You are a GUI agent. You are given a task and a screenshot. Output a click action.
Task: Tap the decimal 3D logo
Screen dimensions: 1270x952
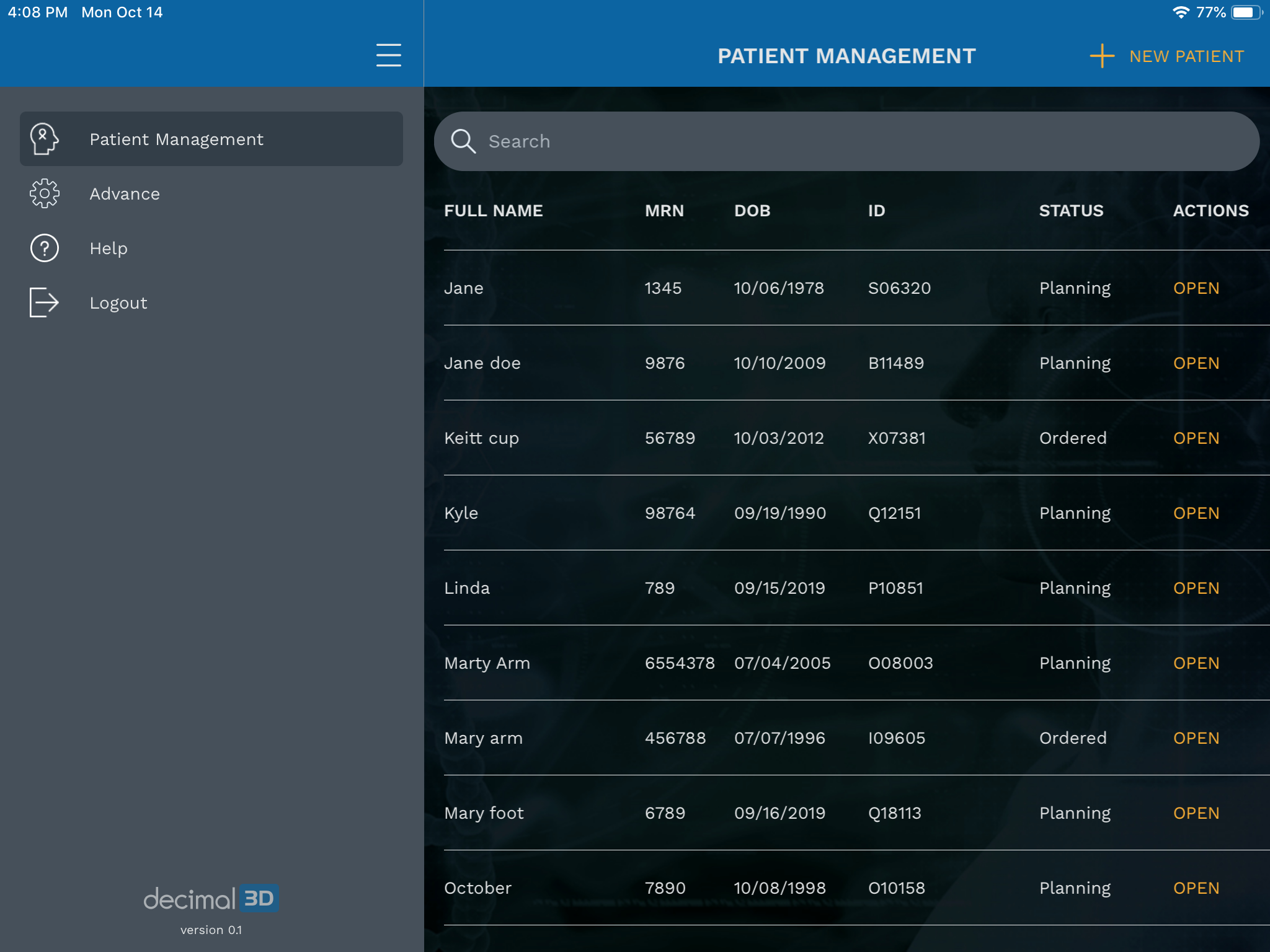[211, 899]
